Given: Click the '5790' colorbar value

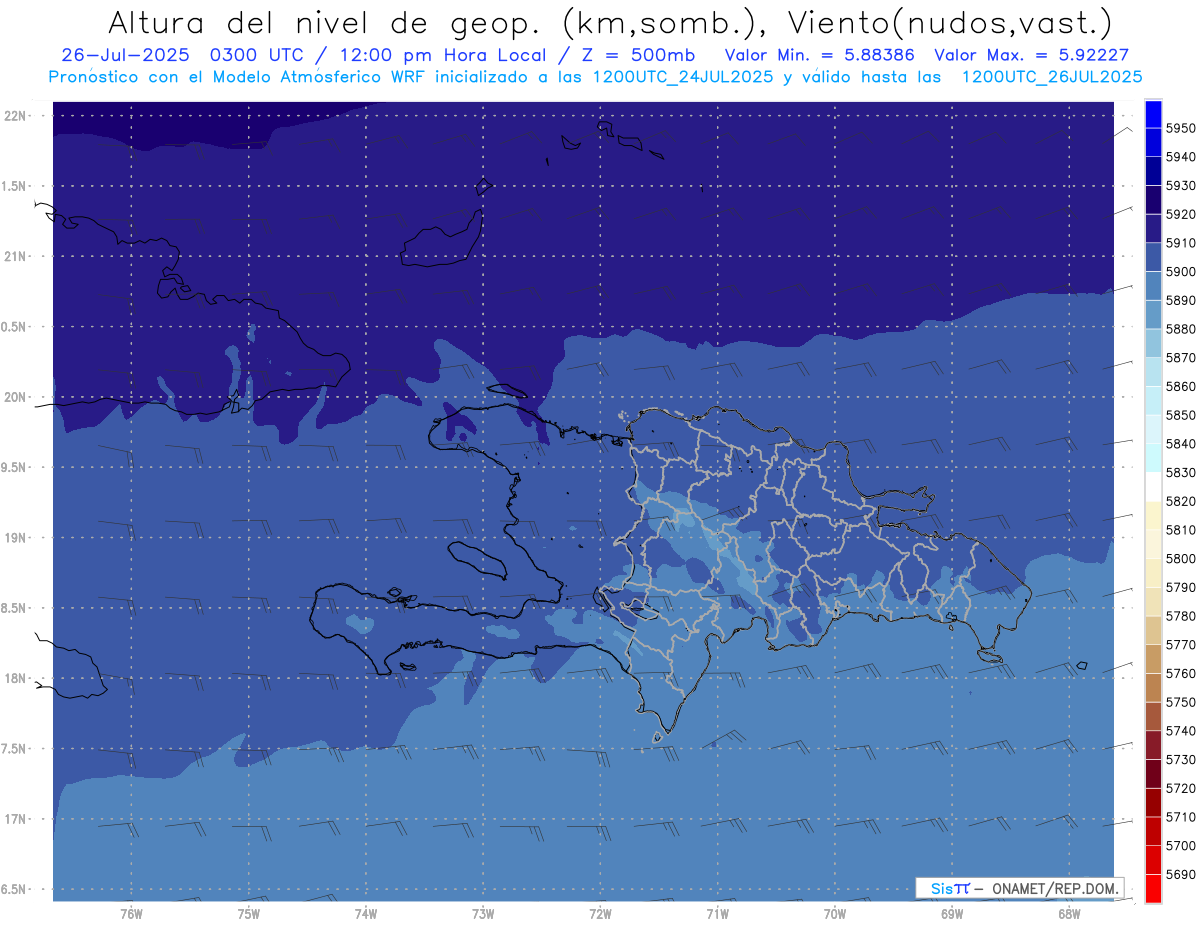Looking at the screenshot, I should (1180, 587).
